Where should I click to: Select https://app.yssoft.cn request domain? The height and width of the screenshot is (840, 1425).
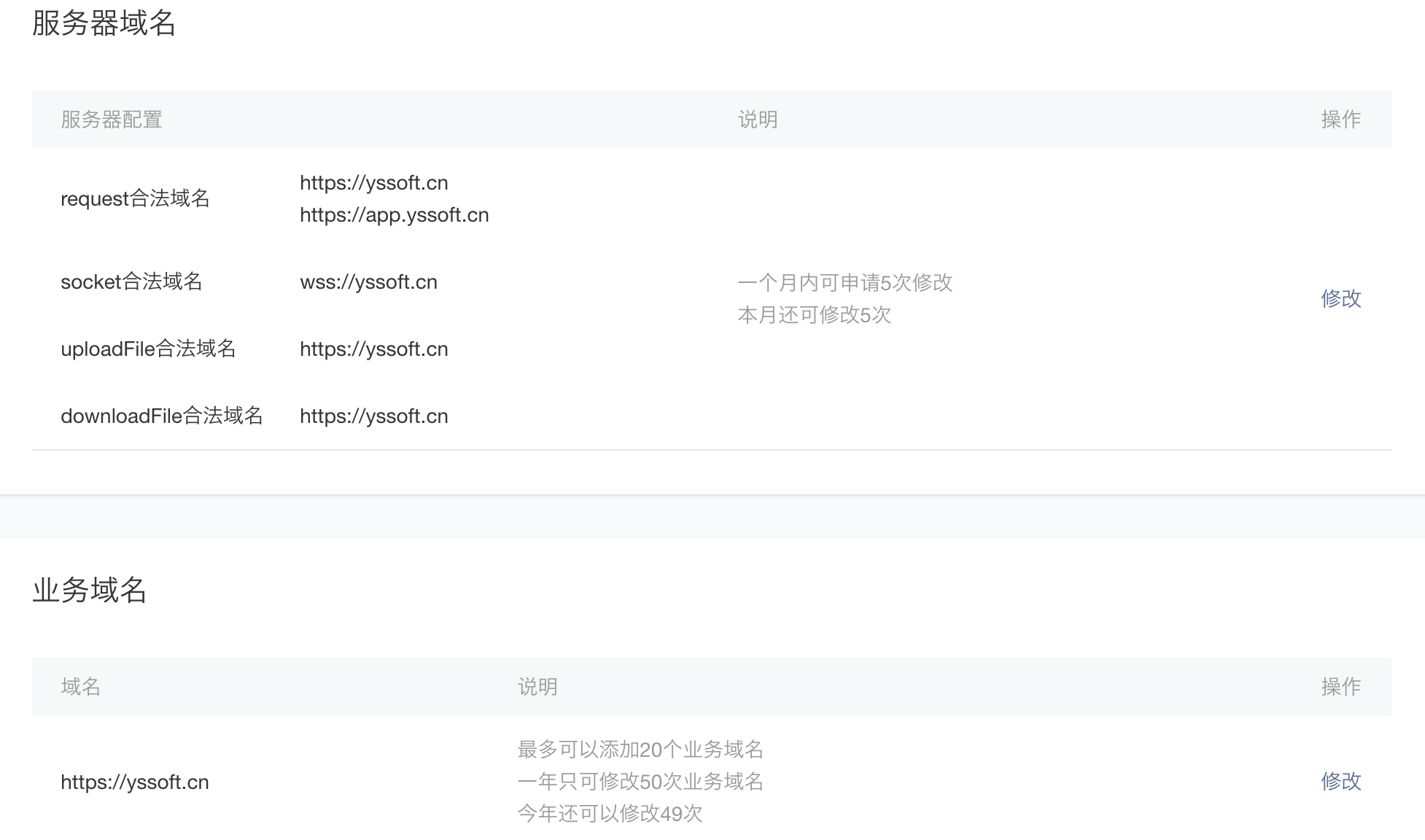[394, 215]
